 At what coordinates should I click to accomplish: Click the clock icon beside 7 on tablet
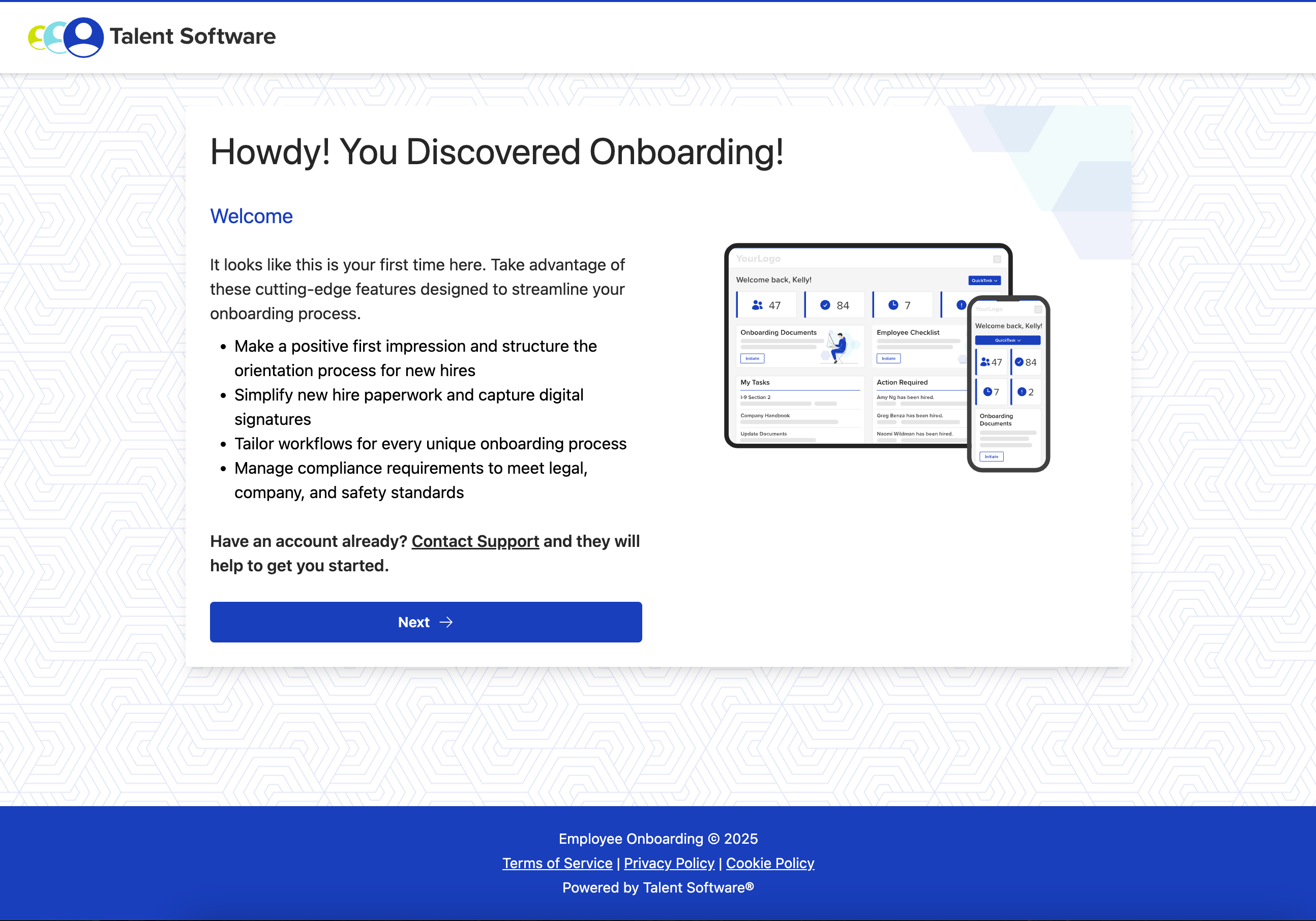coord(893,305)
